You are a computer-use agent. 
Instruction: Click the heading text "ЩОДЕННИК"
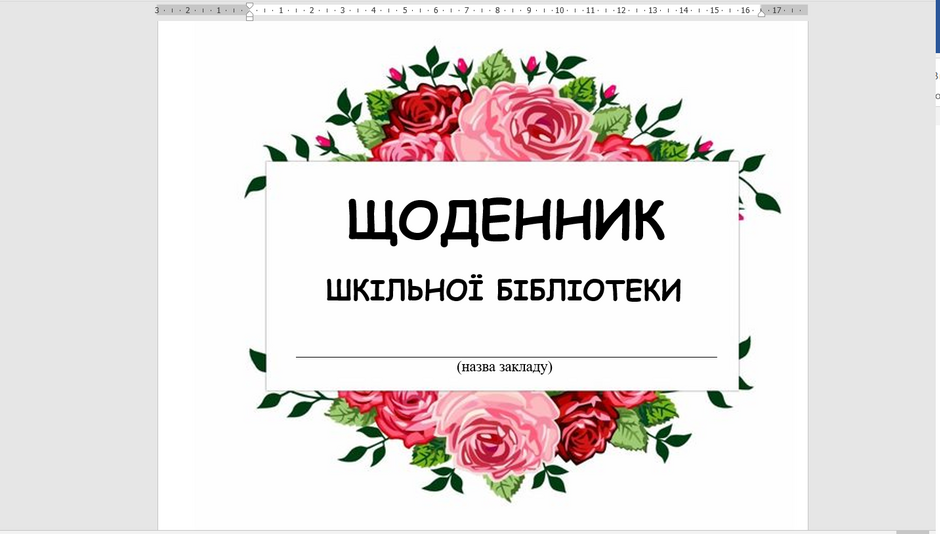pos(505,221)
